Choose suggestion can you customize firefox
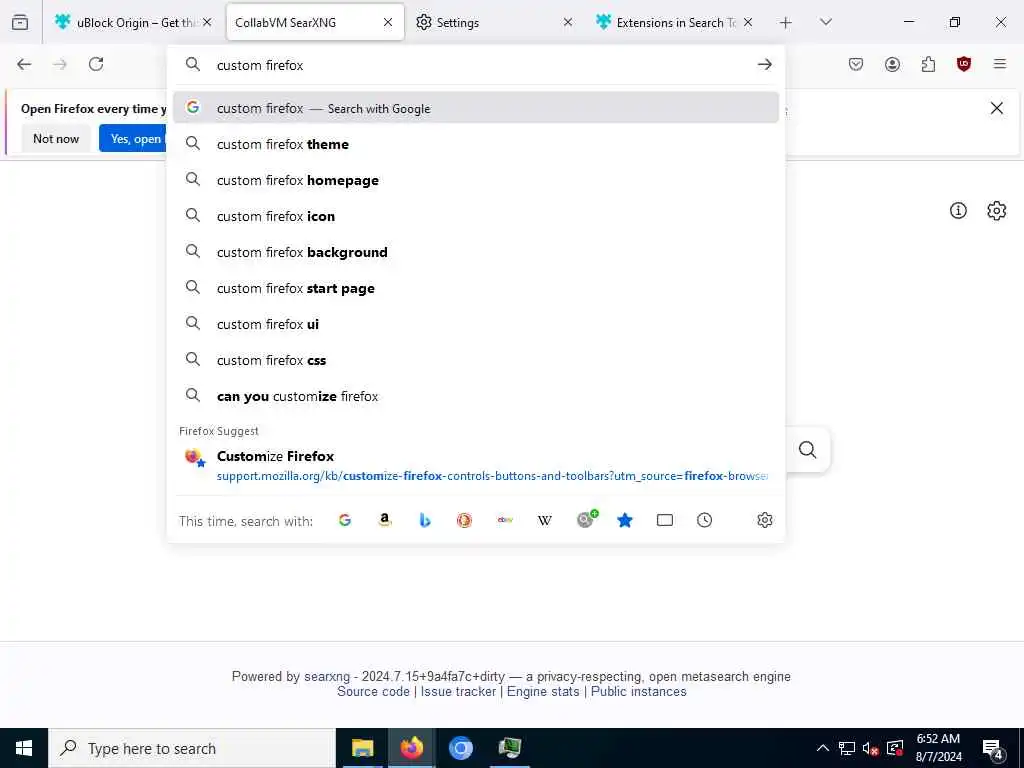 click(x=476, y=396)
